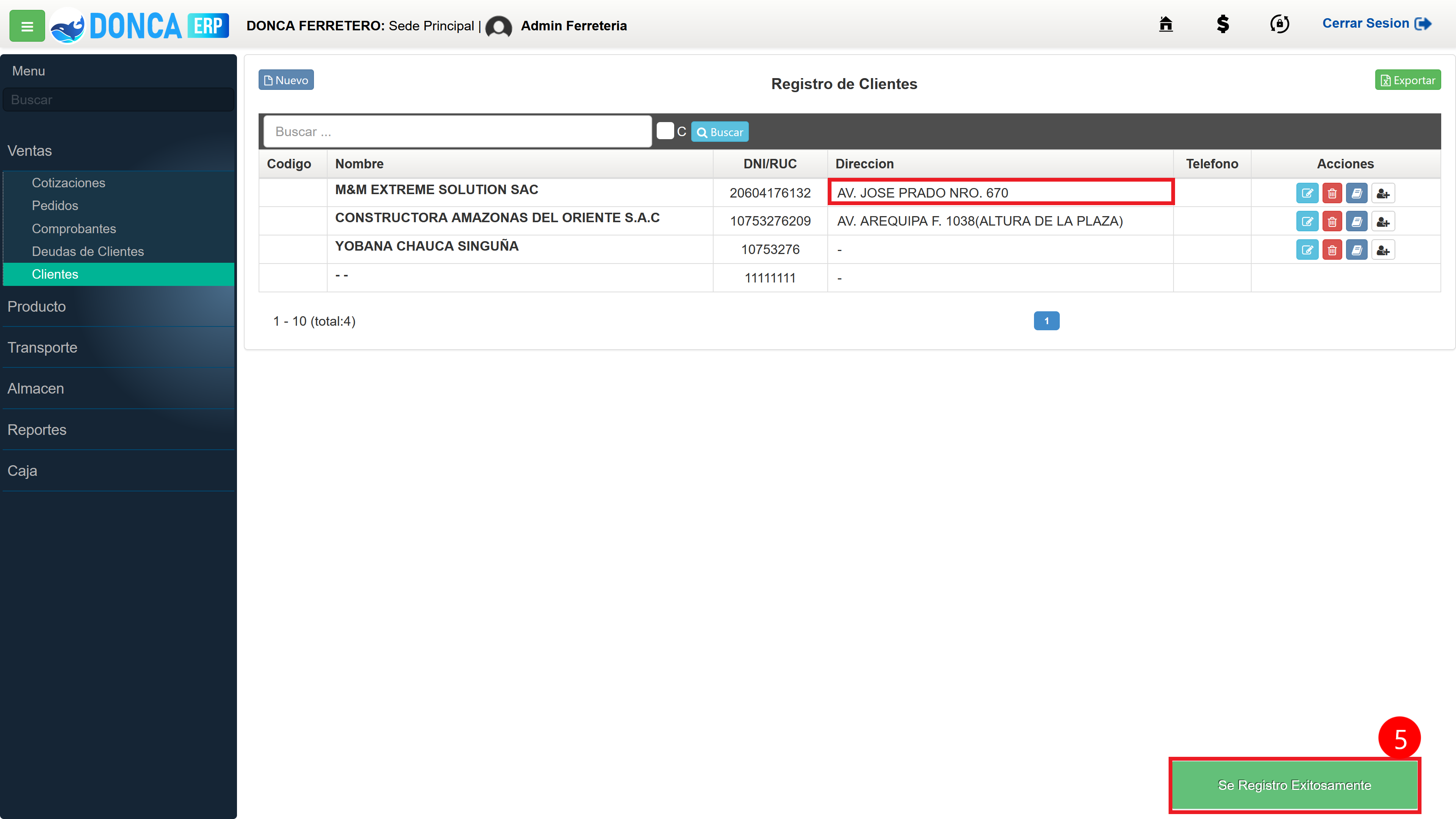Click Cerrar Sesion to log out
The height and width of the screenshot is (819, 1456).
(1376, 24)
